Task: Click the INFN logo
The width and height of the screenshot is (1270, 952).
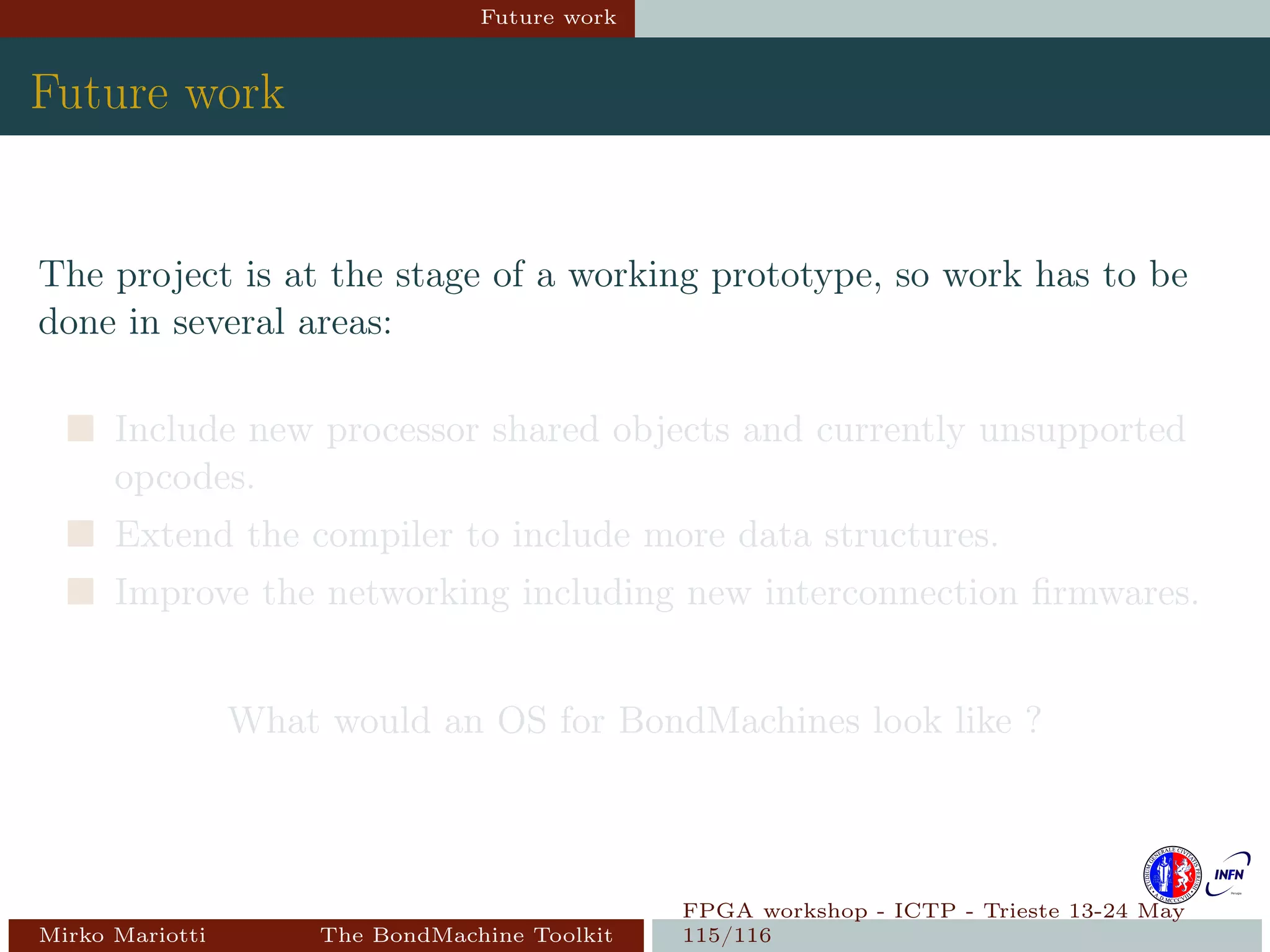Action: coord(1228,875)
